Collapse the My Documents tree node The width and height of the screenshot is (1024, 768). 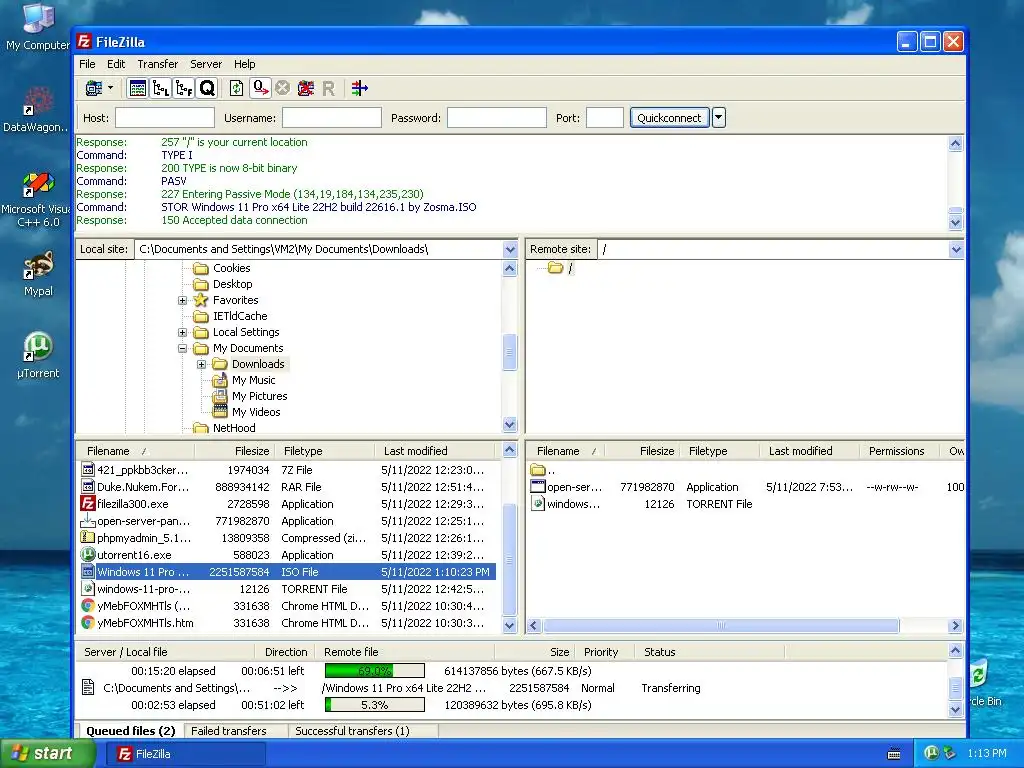(x=183, y=349)
